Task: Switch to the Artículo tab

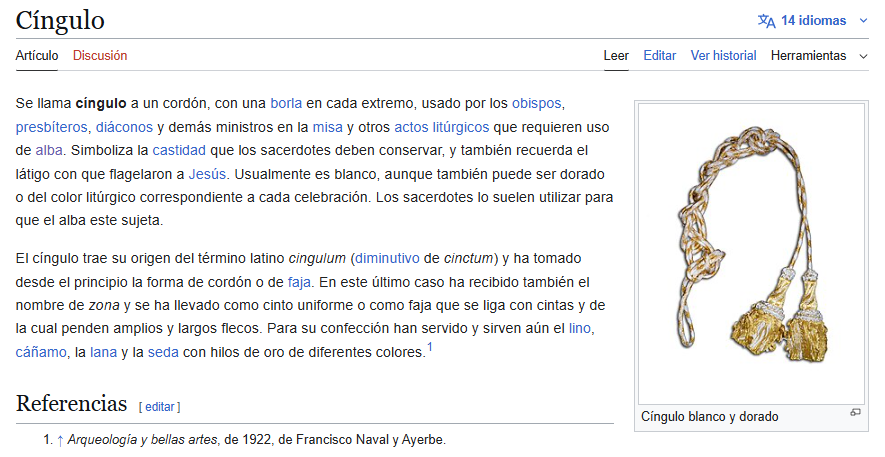Action: (37, 56)
